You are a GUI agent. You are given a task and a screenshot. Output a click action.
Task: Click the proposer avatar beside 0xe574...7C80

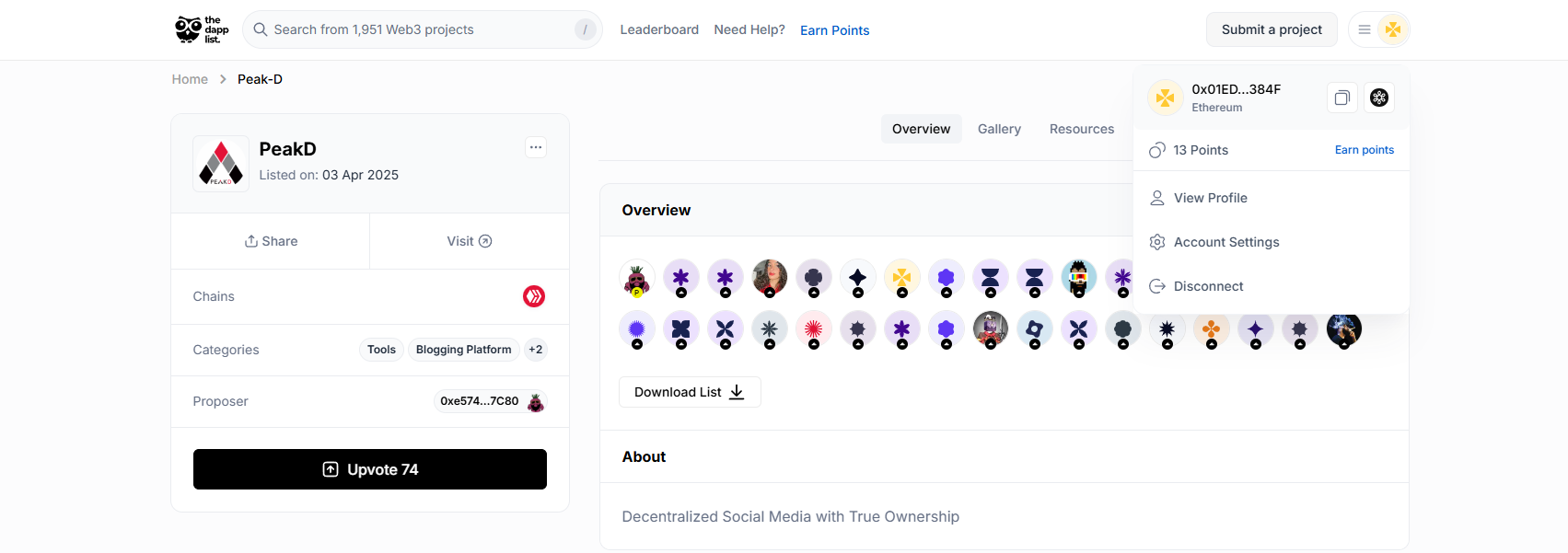pos(535,402)
